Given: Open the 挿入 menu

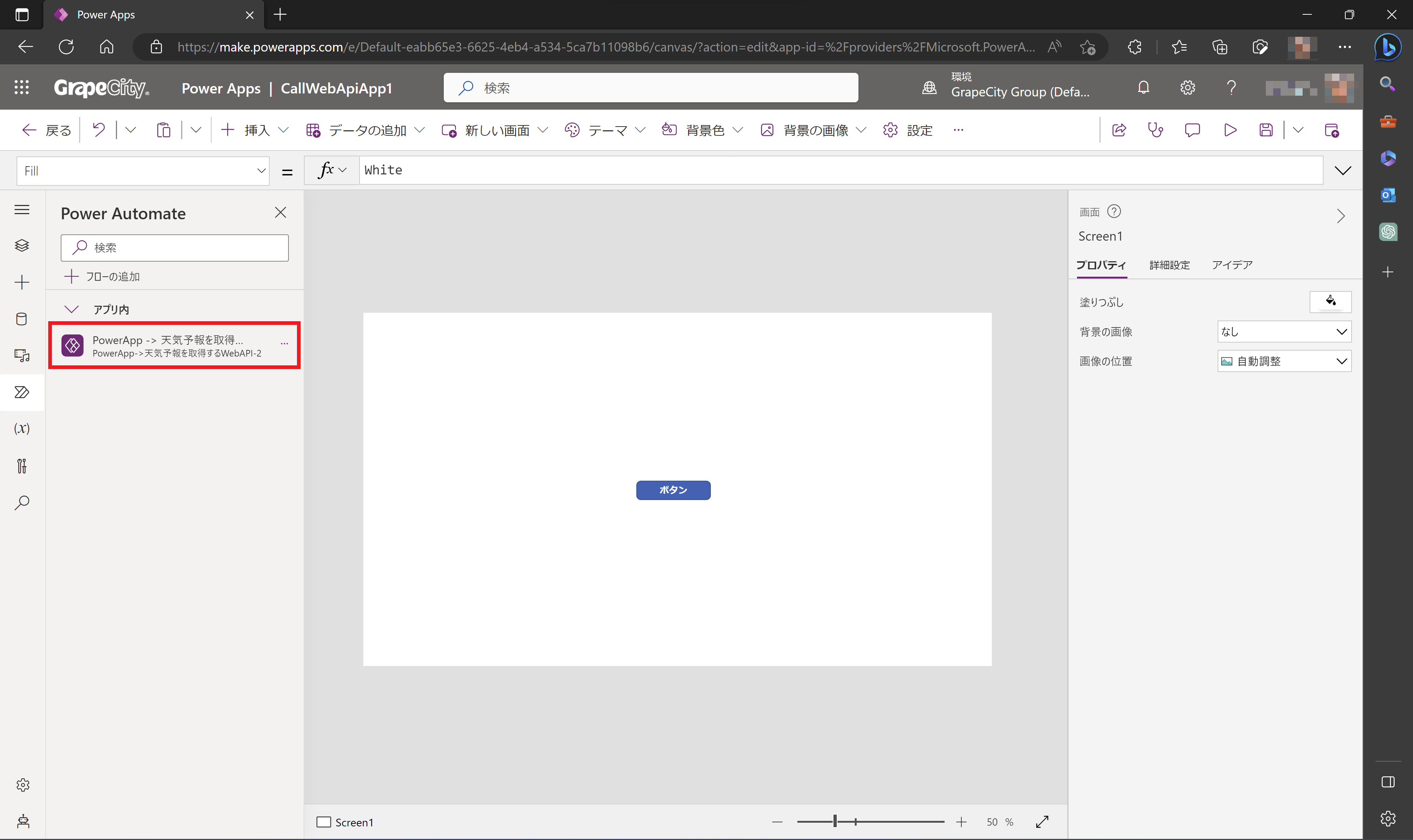Looking at the screenshot, I should [255, 130].
